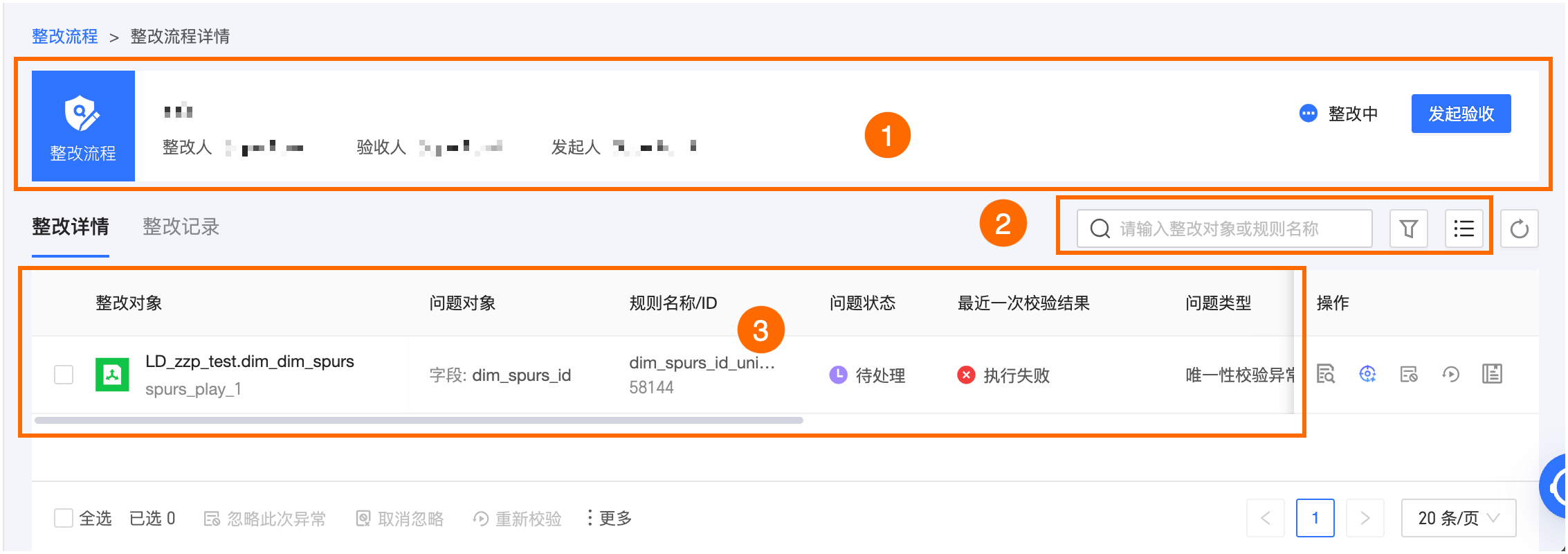Click the horizontal table scrollbar
The width and height of the screenshot is (1568, 554).
[x=419, y=420]
